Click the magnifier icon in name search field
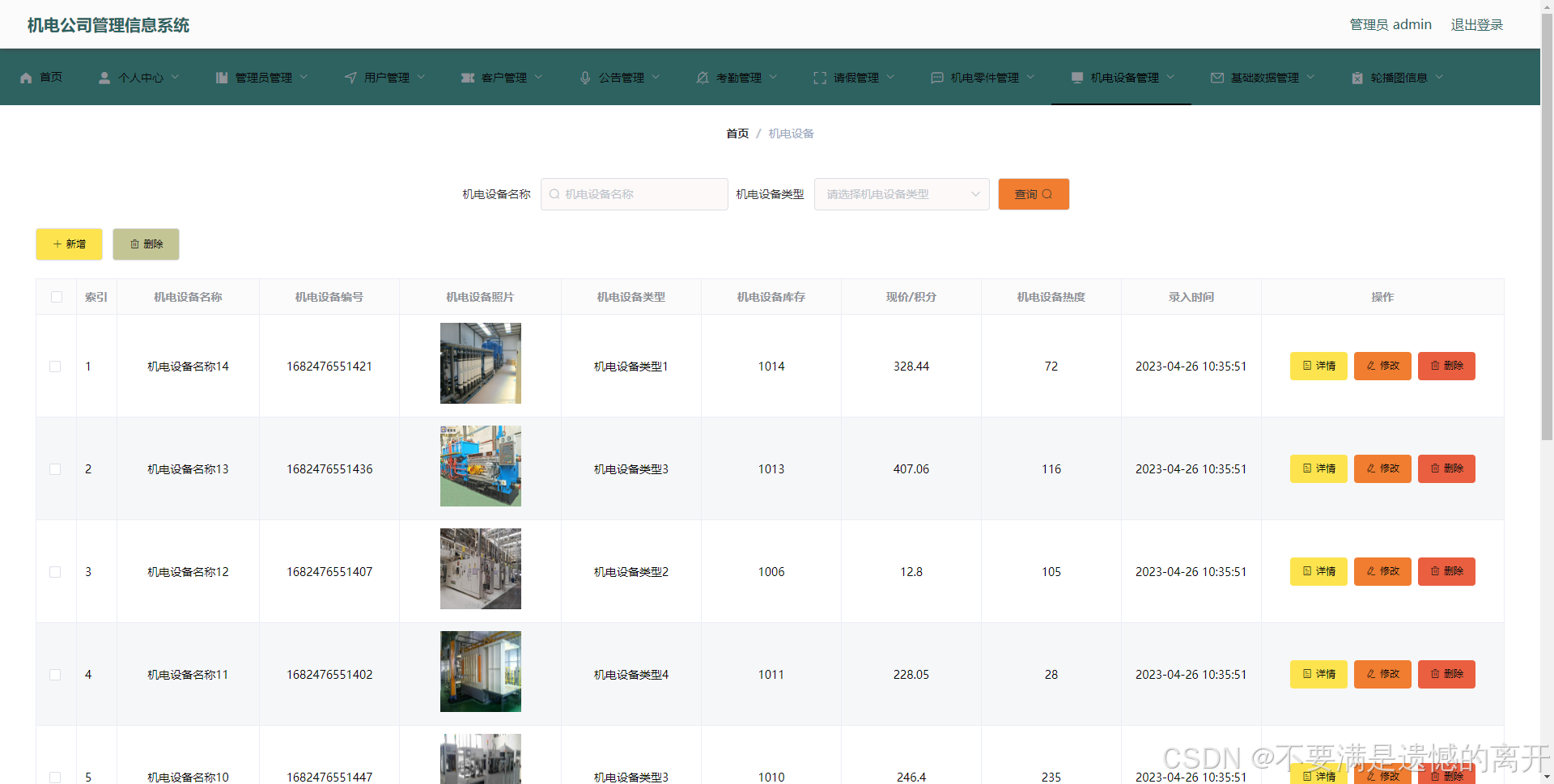The width and height of the screenshot is (1554, 784). coord(554,194)
